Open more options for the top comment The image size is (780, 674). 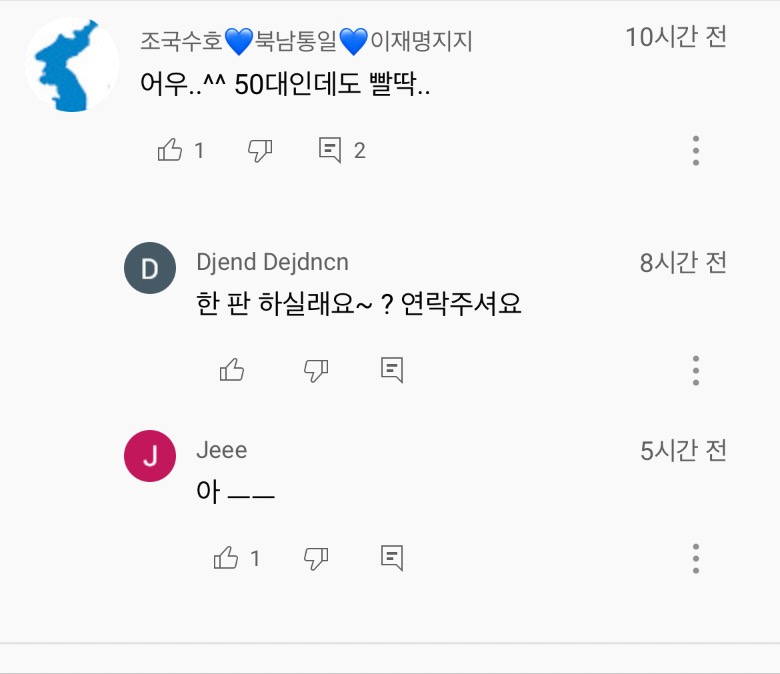(696, 150)
